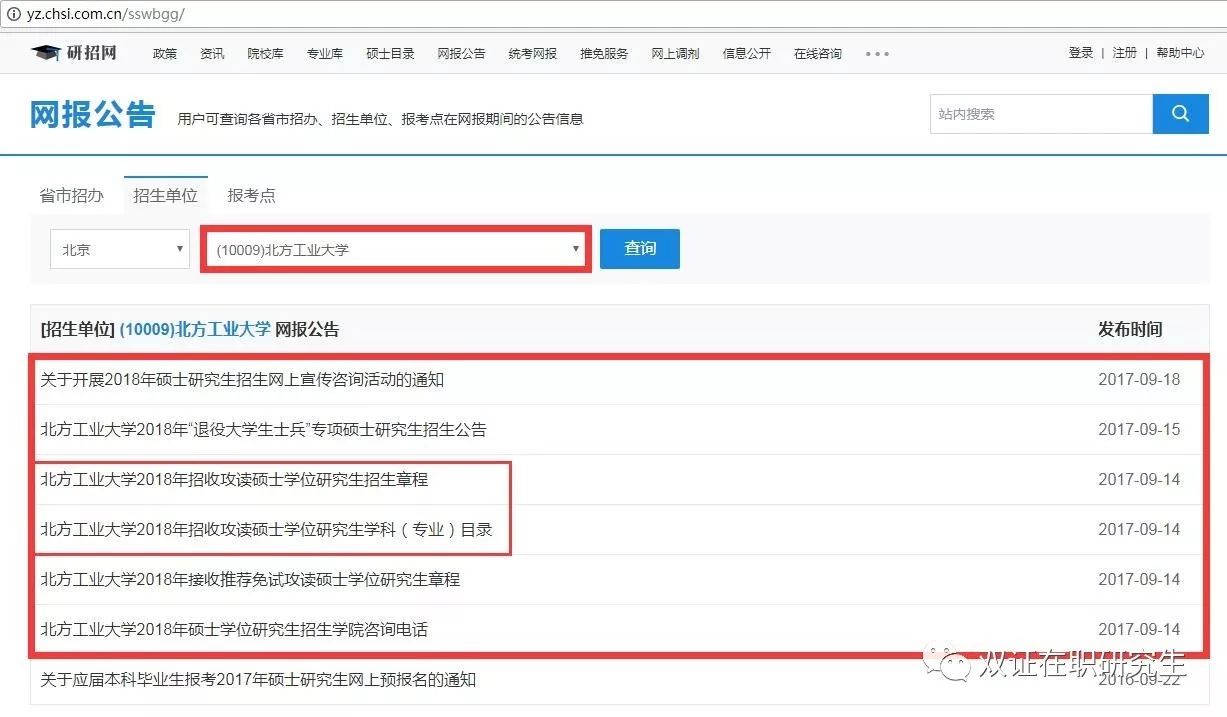Select the 招生单位 tab
This screenshot has width=1227, height=717.
click(165, 196)
